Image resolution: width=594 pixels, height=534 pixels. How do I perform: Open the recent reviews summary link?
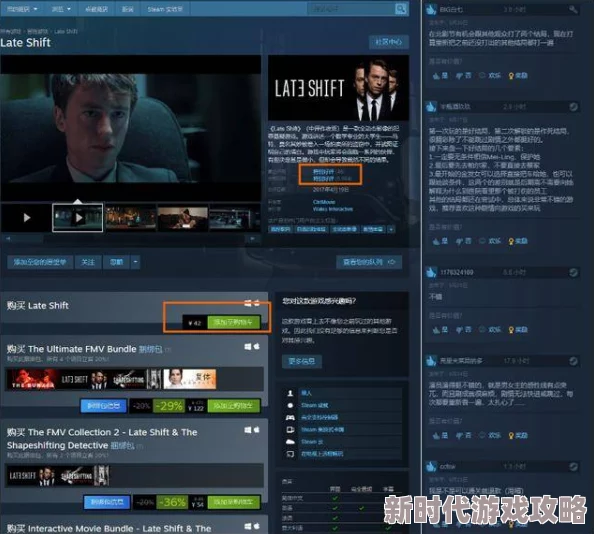[323, 172]
